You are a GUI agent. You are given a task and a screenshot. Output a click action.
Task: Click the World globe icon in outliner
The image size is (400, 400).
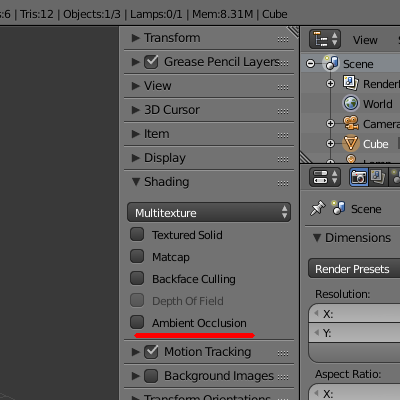coord(351,103)
